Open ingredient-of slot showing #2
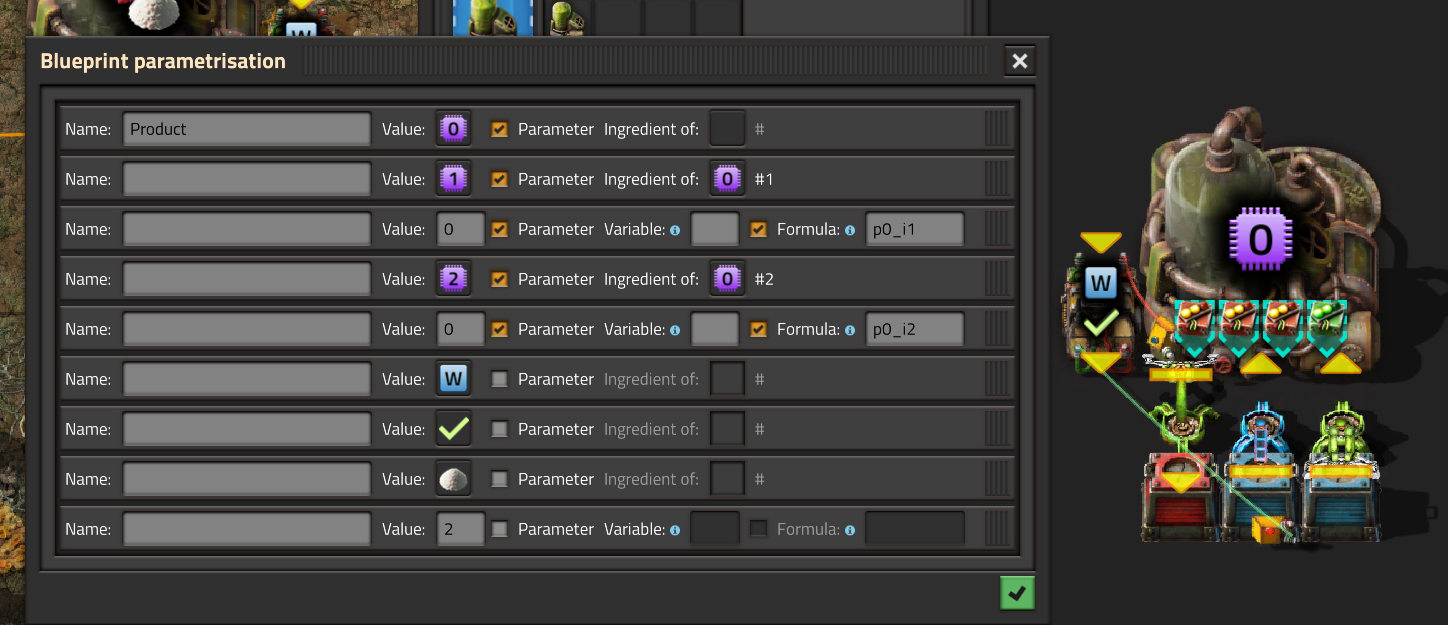1448x625 pixels. pyautogui.click(x=727, y=279)
